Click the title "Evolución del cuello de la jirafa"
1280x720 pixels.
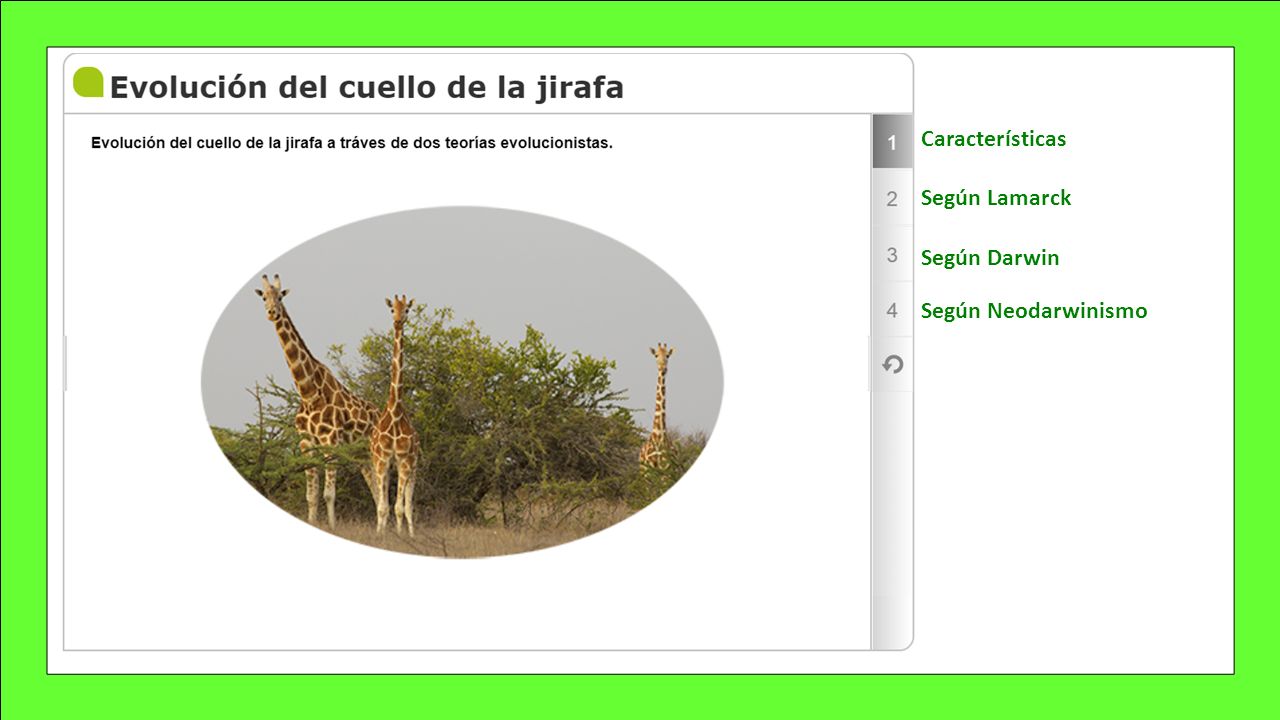click(366, 87)
